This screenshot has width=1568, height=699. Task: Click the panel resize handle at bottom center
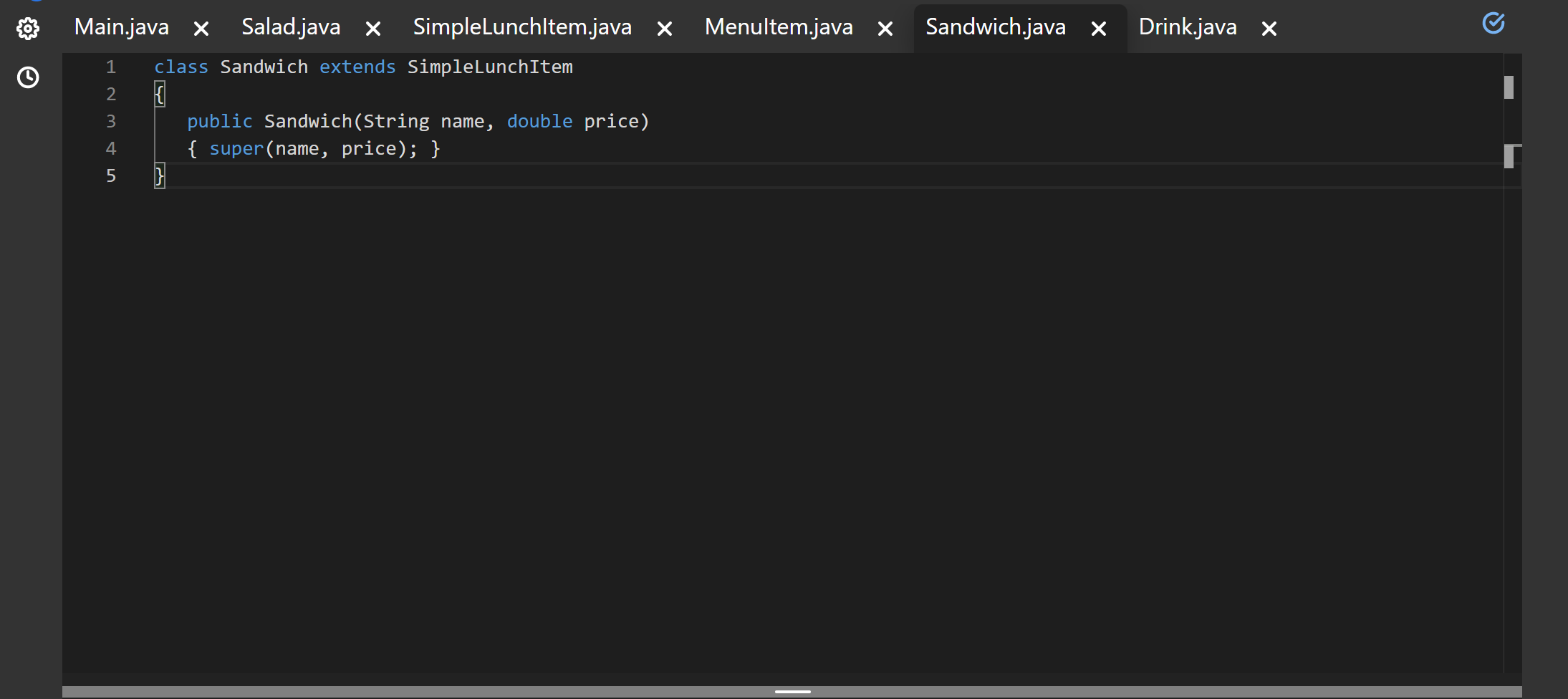(792, 692)
